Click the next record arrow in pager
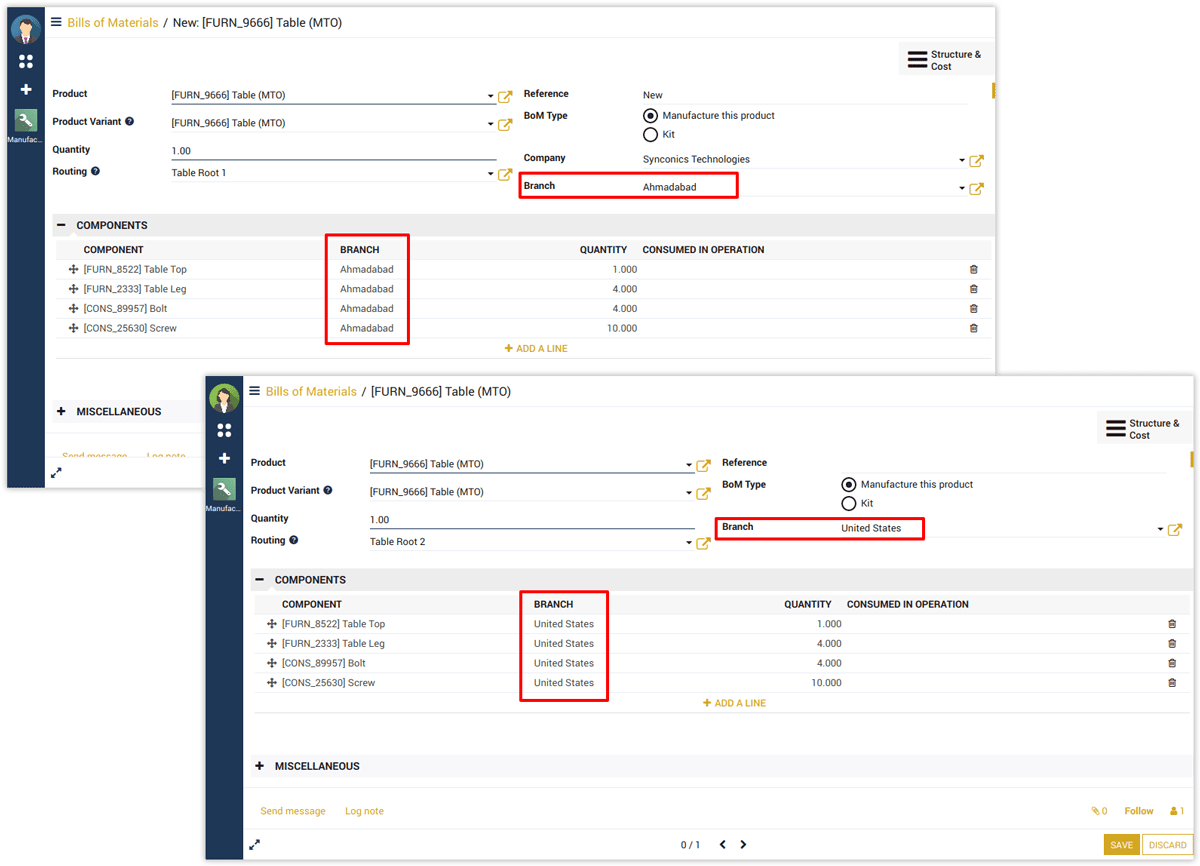Image resolution: width=1200 pixels, height=866 pixels. [x=743, y=845]
